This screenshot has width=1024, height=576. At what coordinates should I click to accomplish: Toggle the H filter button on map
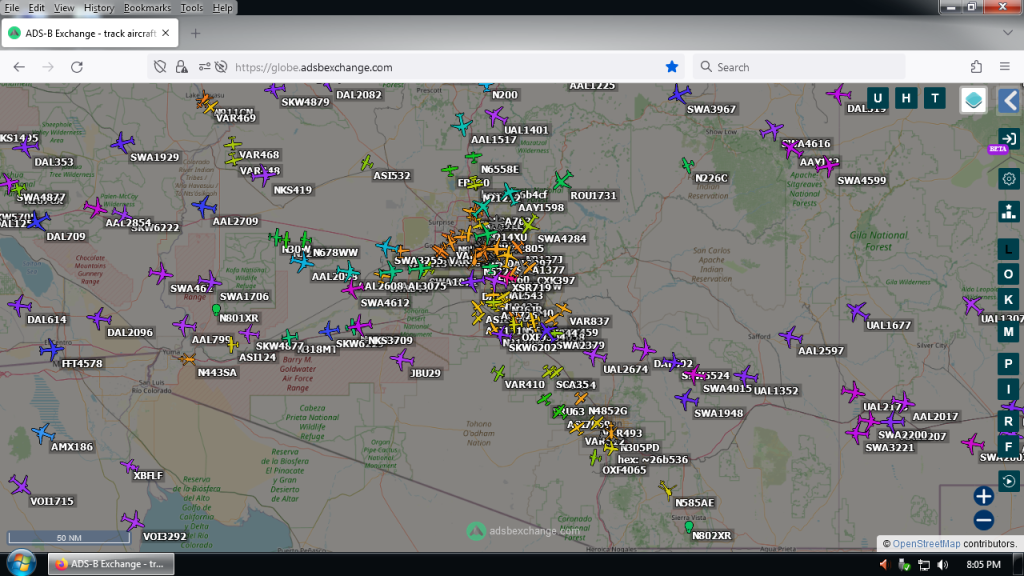click(906, 99)
